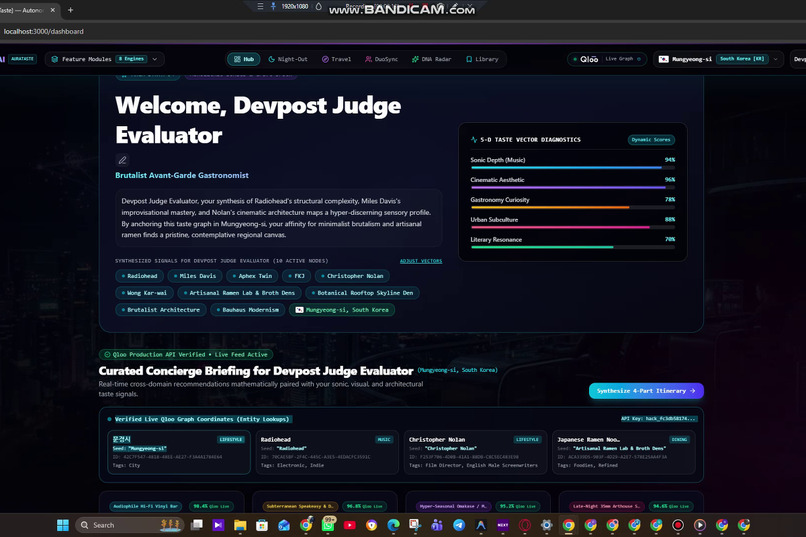Click the South Korea flag icon in header
Screen dimensions: 806x537
click(x=664, y=59)
